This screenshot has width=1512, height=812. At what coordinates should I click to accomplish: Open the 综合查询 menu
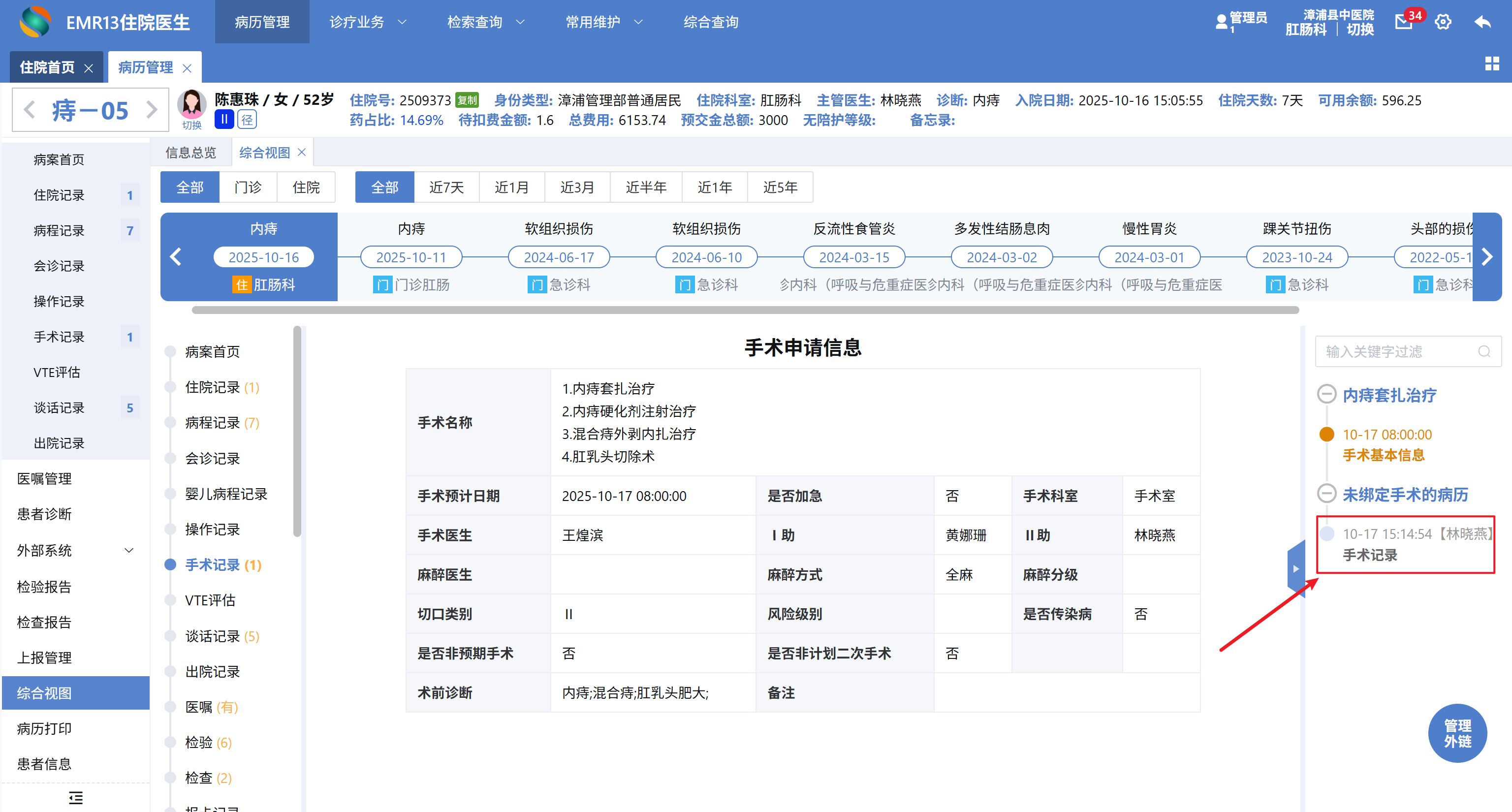(x=711, y=22)
